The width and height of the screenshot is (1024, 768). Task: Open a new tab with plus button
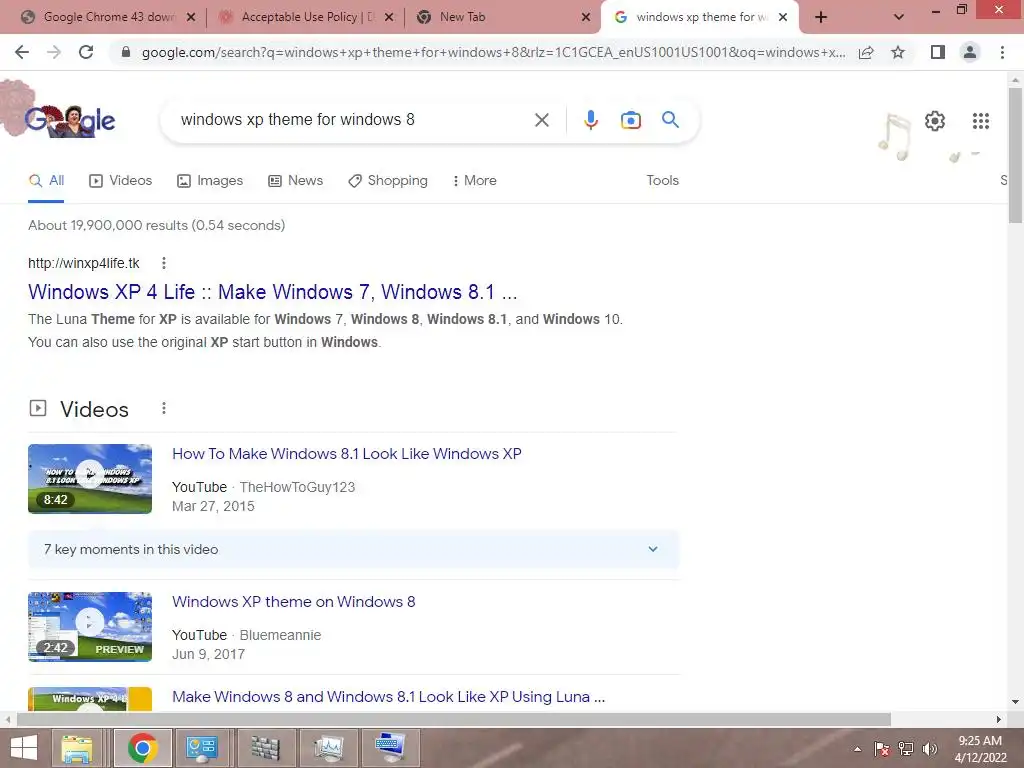pos(821,17)
